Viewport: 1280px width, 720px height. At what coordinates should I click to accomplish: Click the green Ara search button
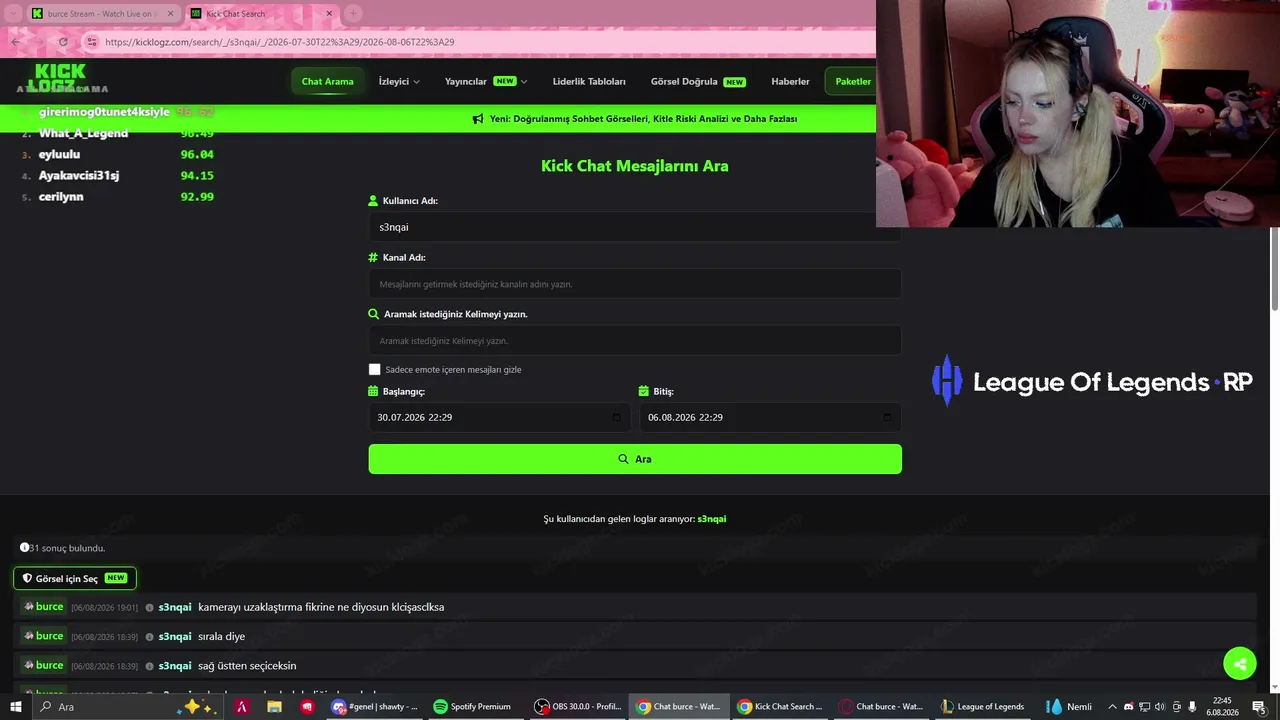point(635,459)
